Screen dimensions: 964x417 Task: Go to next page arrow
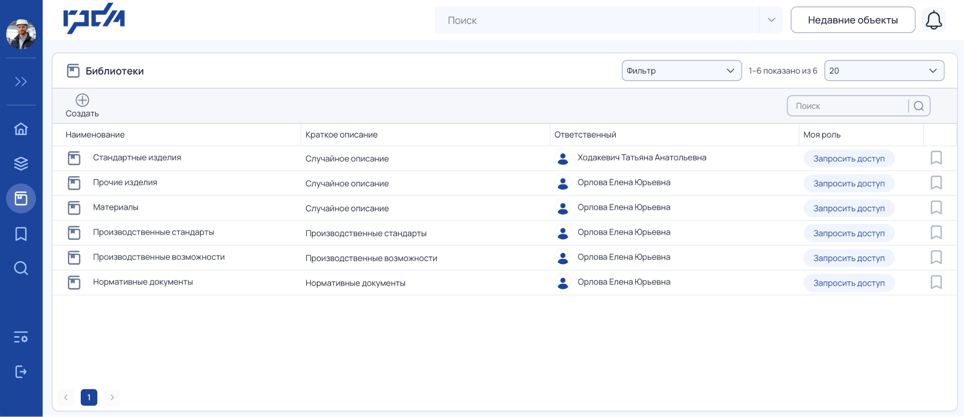112,398
